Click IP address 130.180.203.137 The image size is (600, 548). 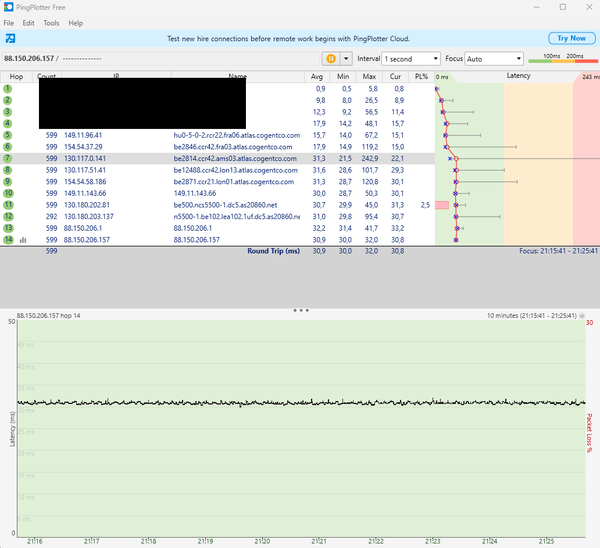point(89,217)
